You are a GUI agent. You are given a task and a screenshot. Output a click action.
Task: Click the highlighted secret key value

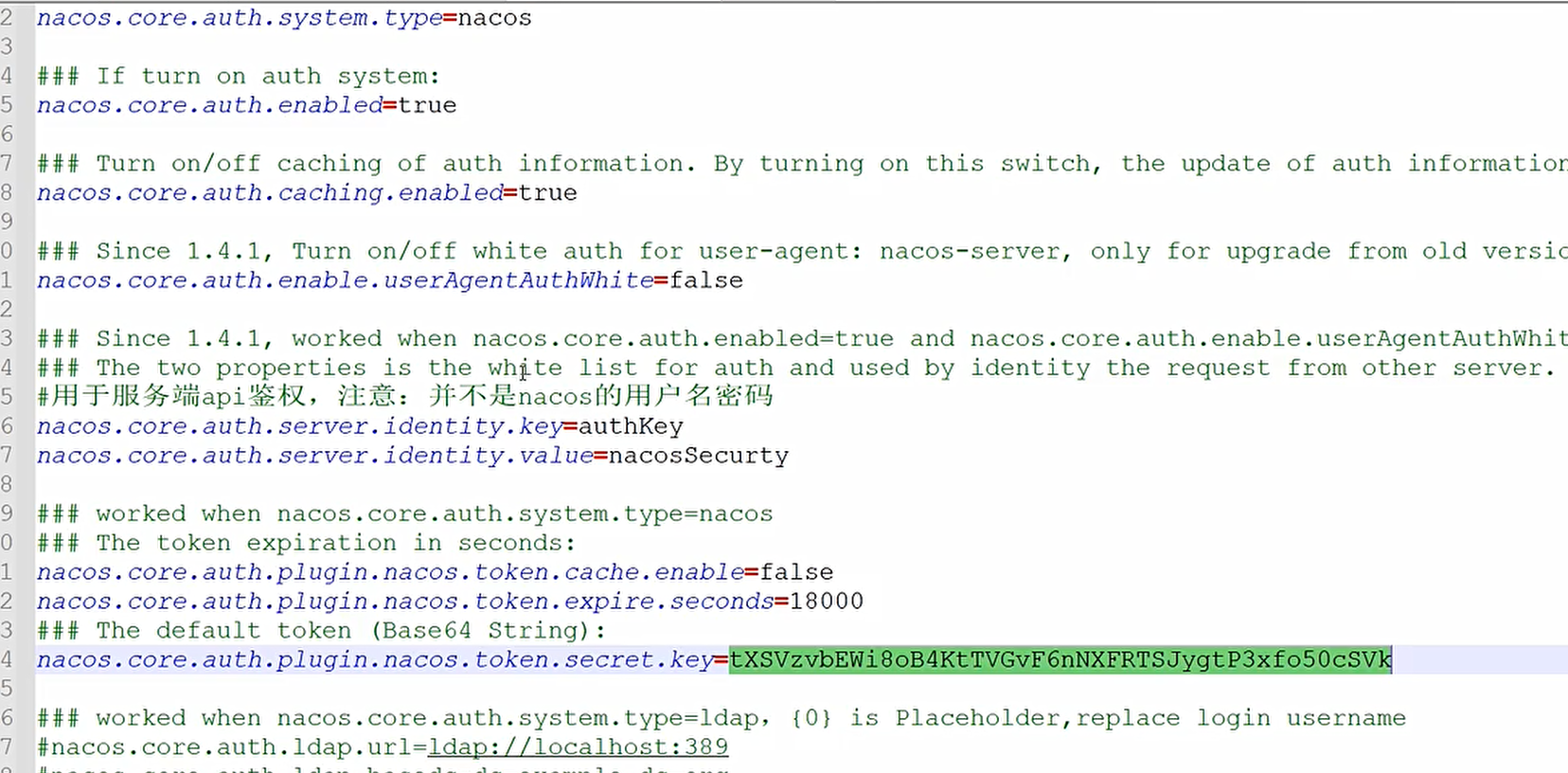(1060, 659)
